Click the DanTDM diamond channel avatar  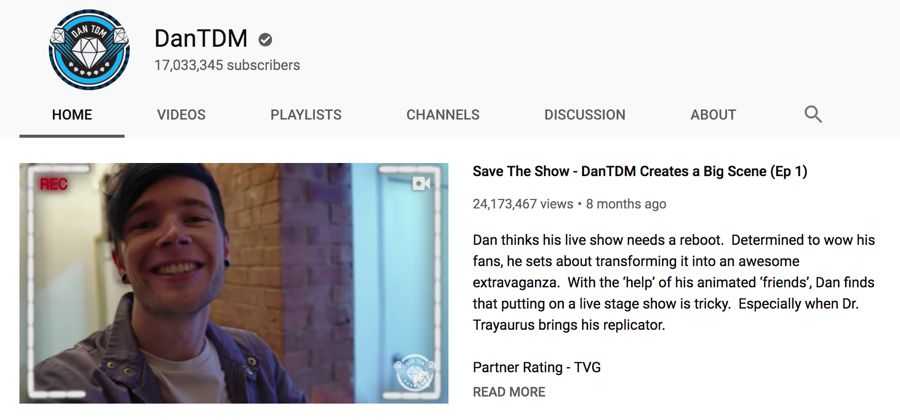coord(89,50)
